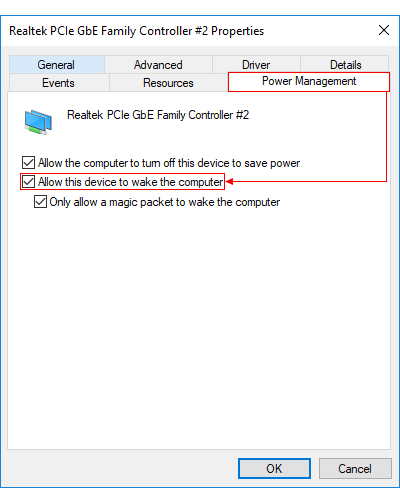Select the Events tab

59,83
